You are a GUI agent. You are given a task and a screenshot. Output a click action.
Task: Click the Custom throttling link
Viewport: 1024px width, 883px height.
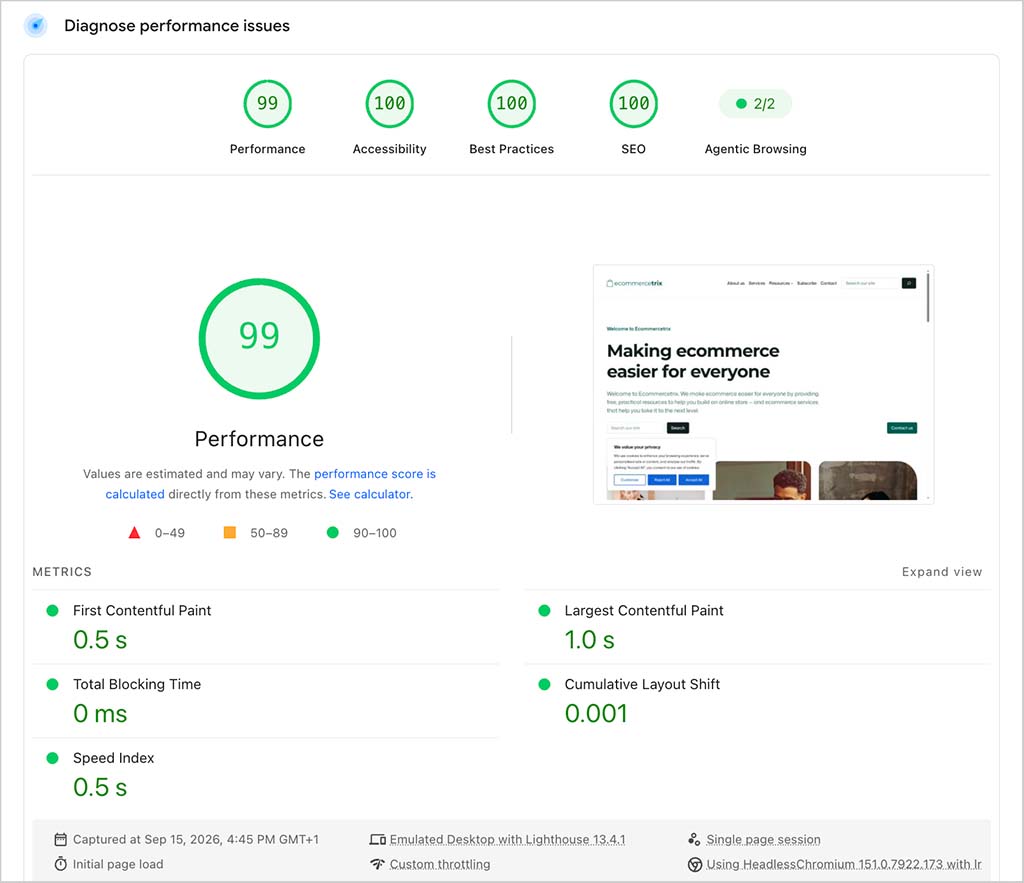[440, 864]
